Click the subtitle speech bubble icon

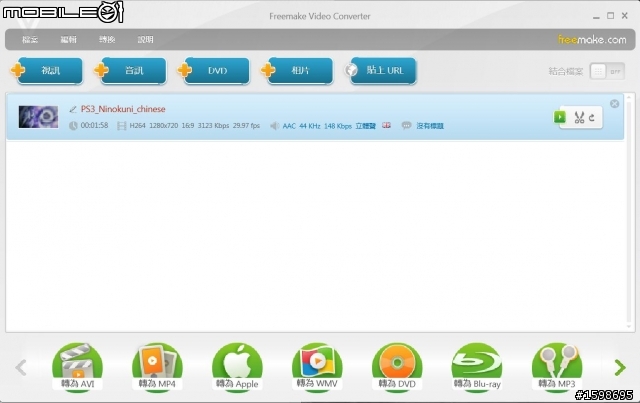tap(406, 125)
